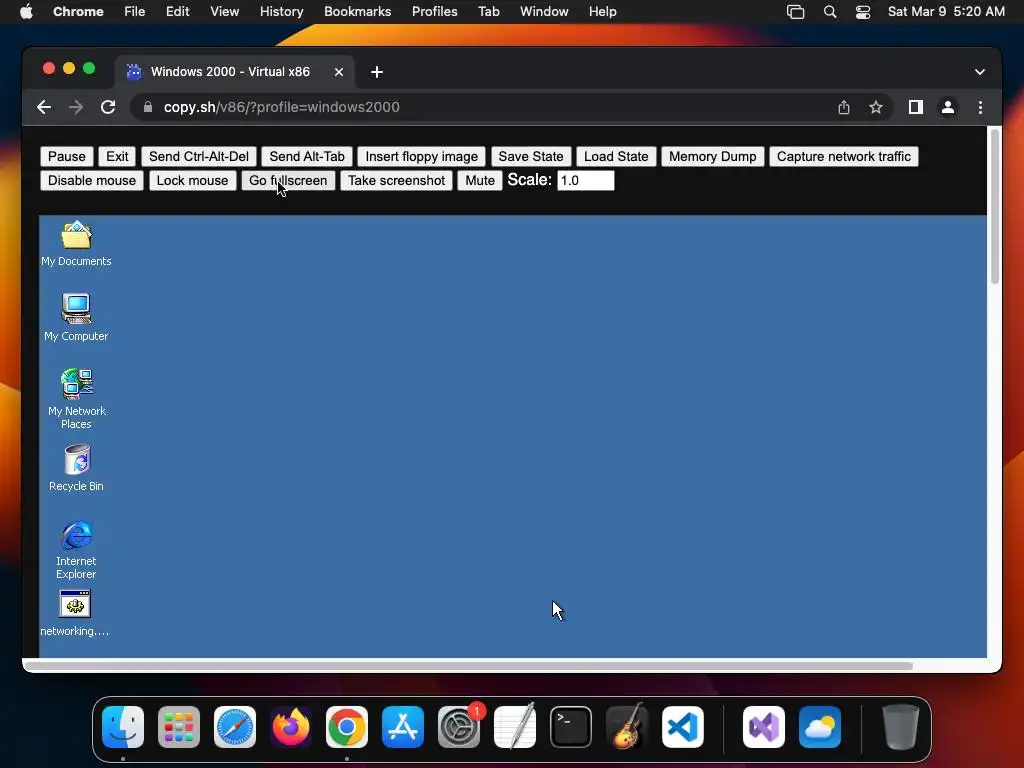Click Chrome's share page icon
The height and width of the screenshot is (768, 1024).
pyautogui.click(x=844, y=107)
